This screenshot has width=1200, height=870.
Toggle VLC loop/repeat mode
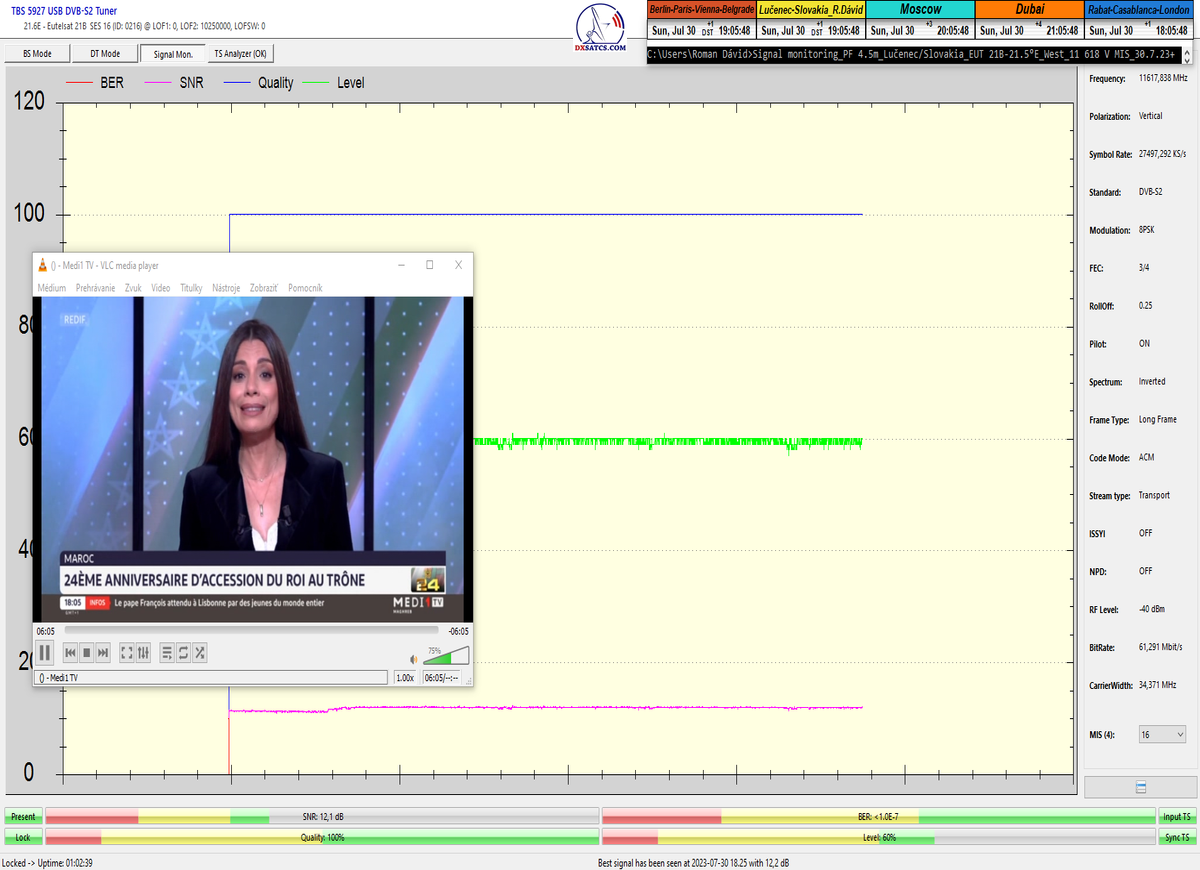183,653
